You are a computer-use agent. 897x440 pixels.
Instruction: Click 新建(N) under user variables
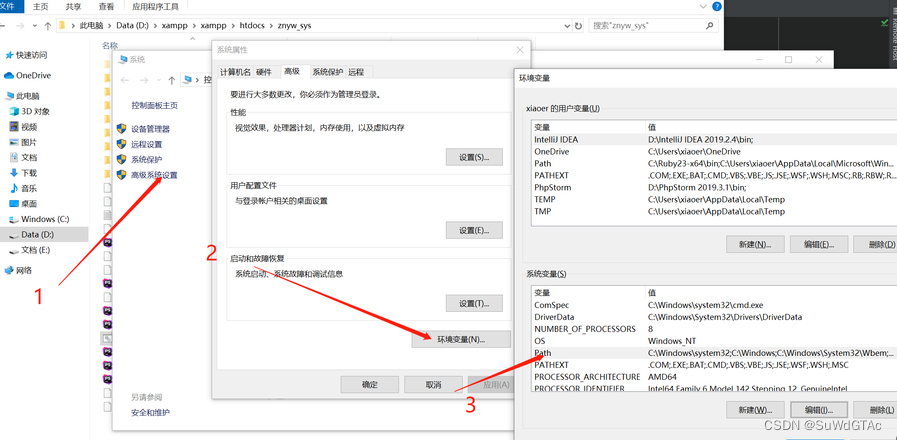point(755,244)
